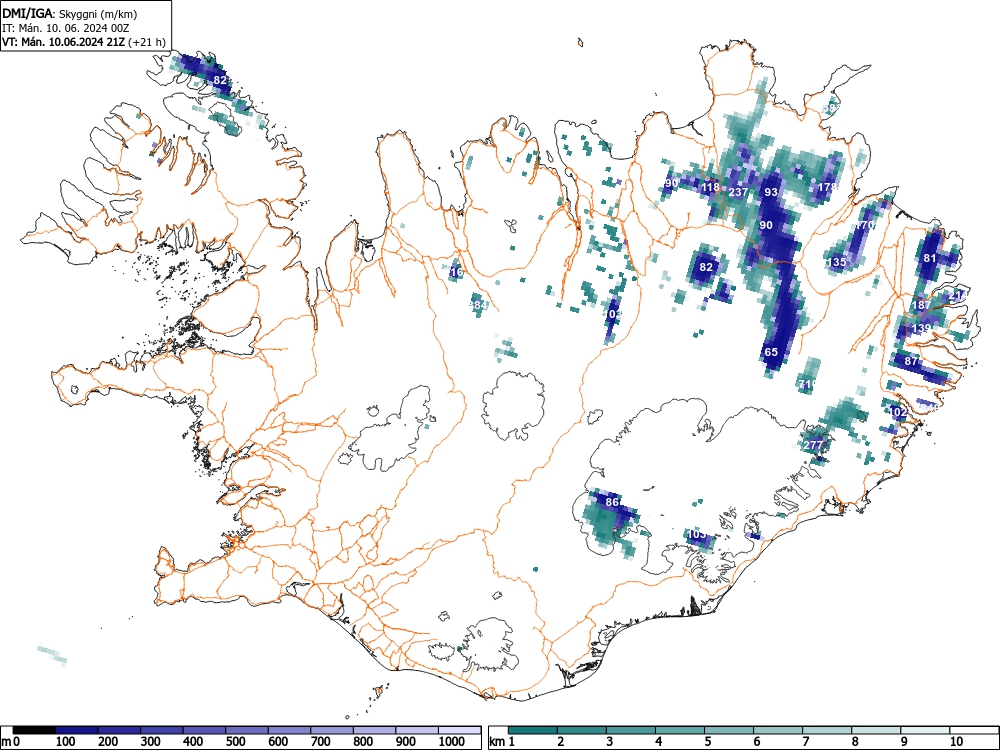Select the teal swatch between km 5 and 6
This screenshot has width=1000, height=750.
(729, 730)
